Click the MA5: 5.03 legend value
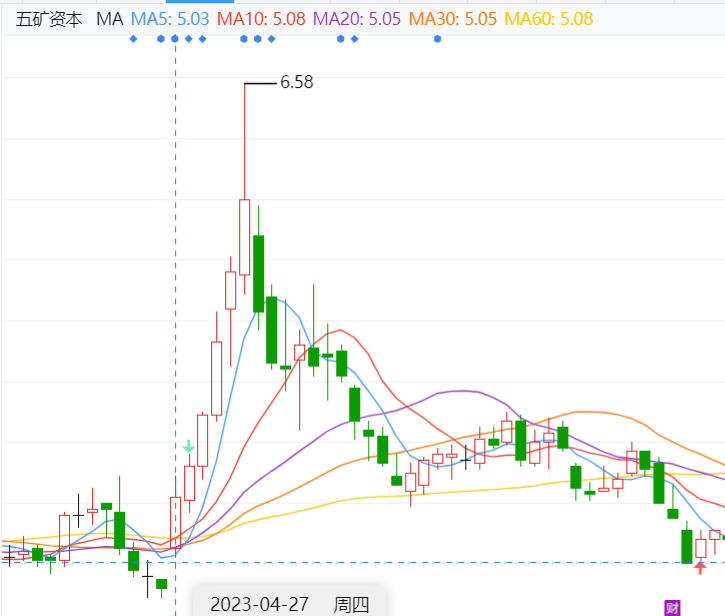This screenshot has height=616, width=725. pyautogui.click(x=170, y=19)
